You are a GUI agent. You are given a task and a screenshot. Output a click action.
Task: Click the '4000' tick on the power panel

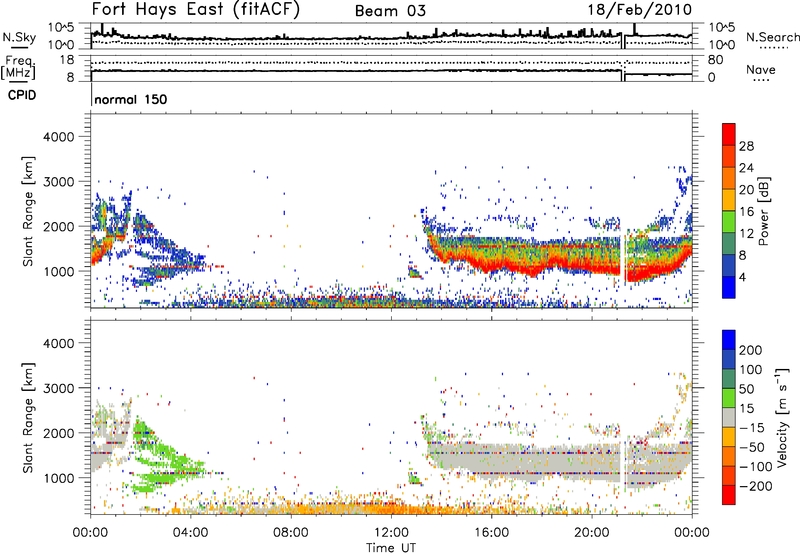coord(58,137)
